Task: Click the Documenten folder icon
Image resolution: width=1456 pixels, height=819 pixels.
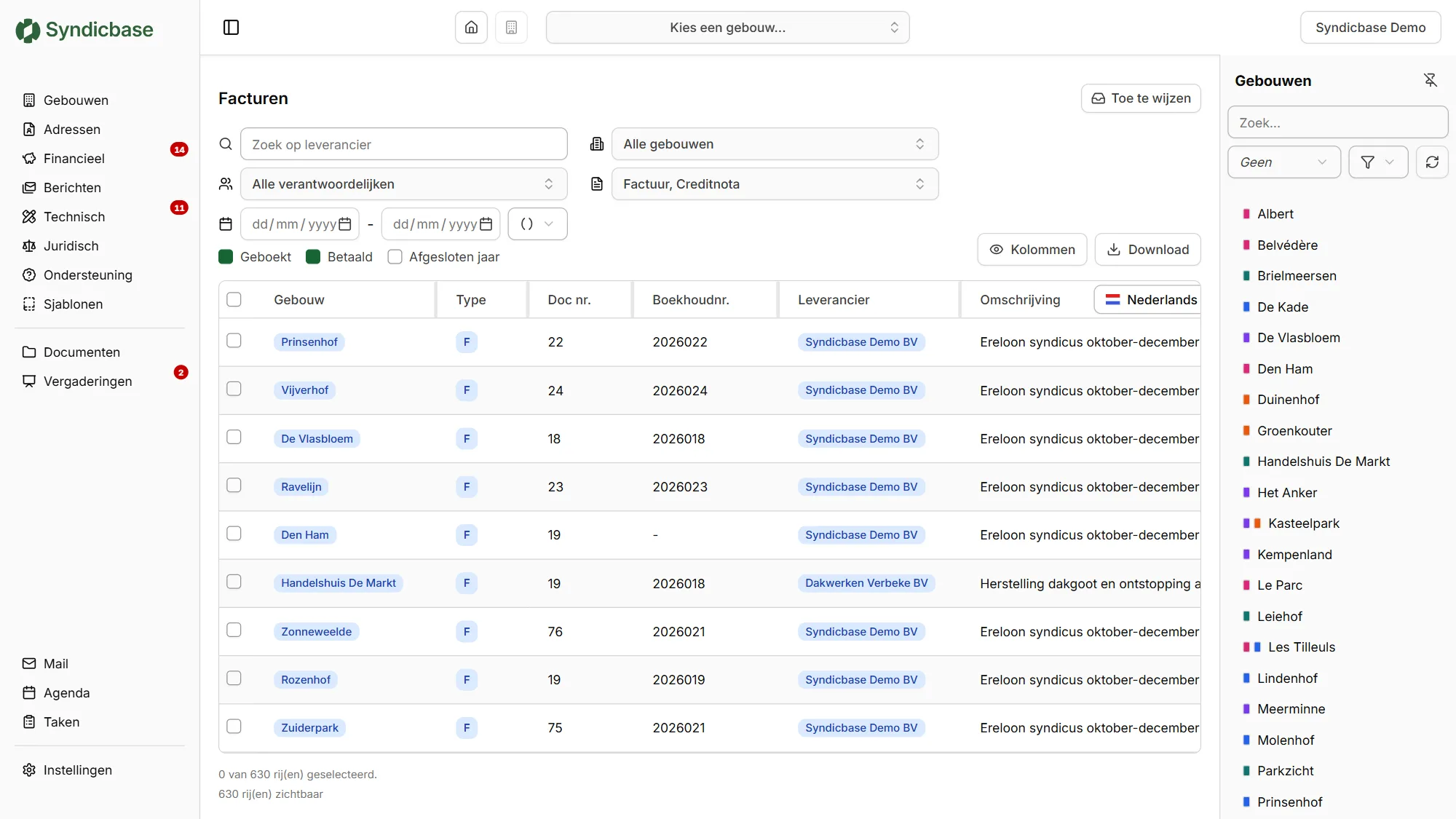Action: (29, 352)
